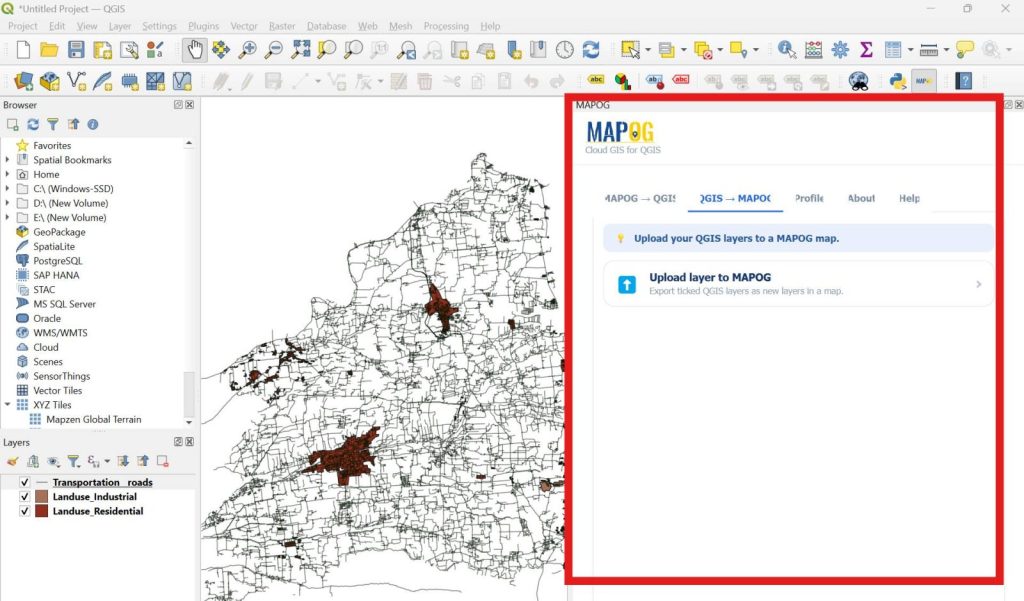Click the New Shapefile Layer icon
Image resolution: width=1024 pixels, height=601 pixels.
pyautogui.click(x=76, y=81)
